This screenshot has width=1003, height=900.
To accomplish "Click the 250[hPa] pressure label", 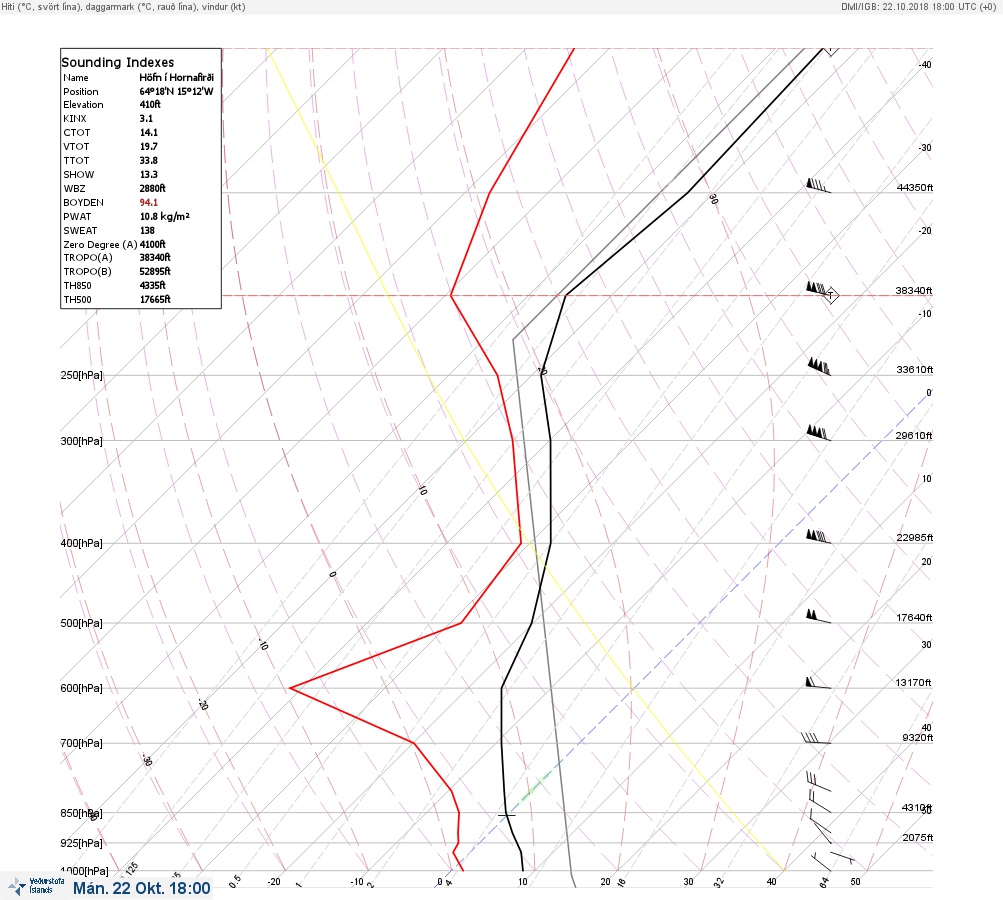I will [81, 375].
